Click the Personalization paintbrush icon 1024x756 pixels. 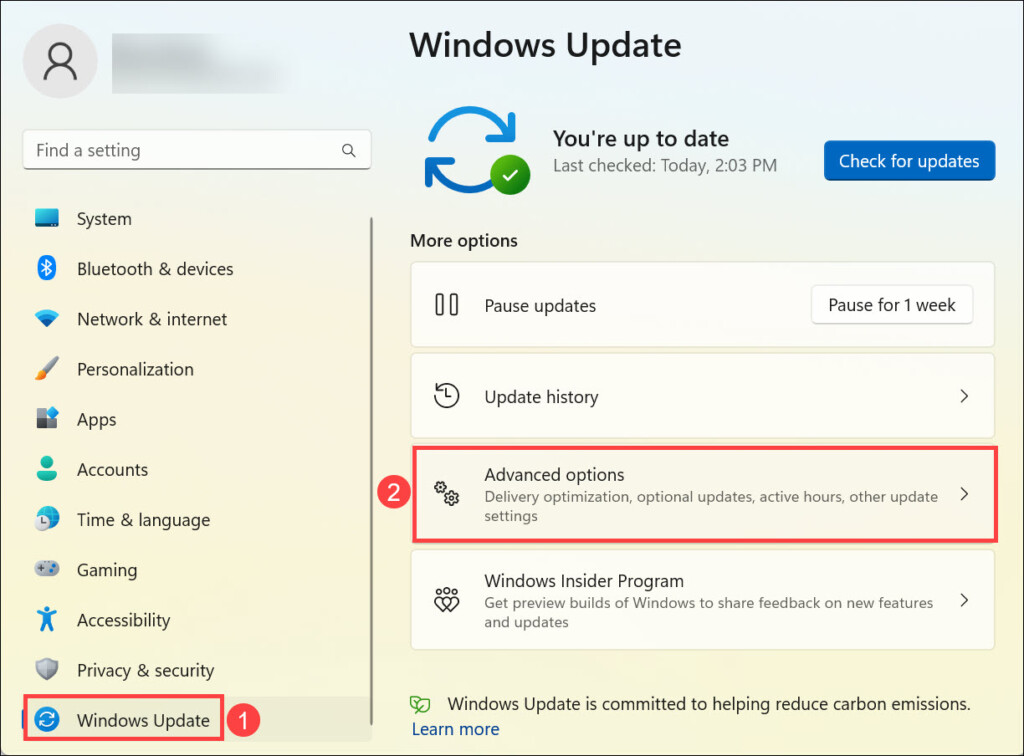47,369
